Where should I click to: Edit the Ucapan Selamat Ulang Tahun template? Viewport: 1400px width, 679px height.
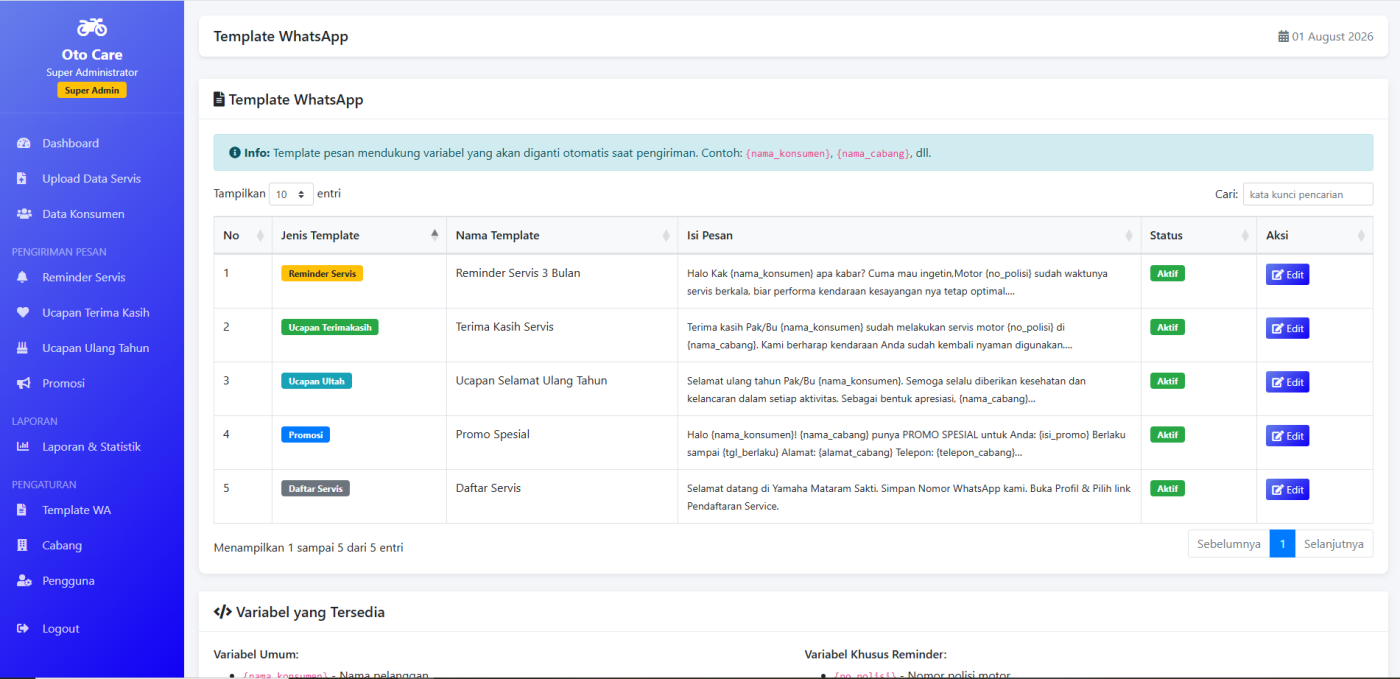[x=1287, y=382]
